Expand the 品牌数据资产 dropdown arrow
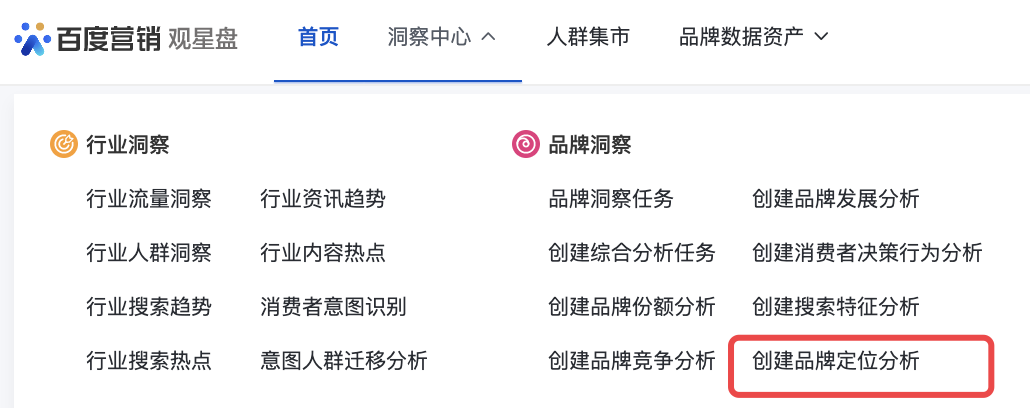 coord(822,38)
